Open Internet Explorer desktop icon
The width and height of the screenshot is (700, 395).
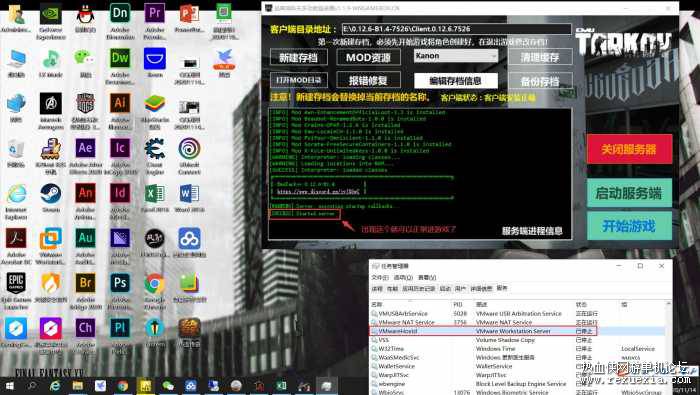pos(16,200)
